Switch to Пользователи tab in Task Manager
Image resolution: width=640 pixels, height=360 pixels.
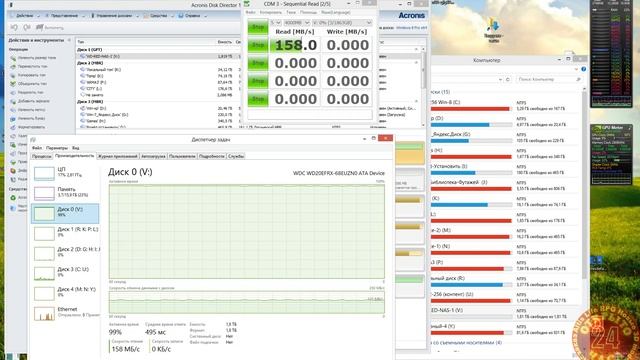tap(182, 156)
